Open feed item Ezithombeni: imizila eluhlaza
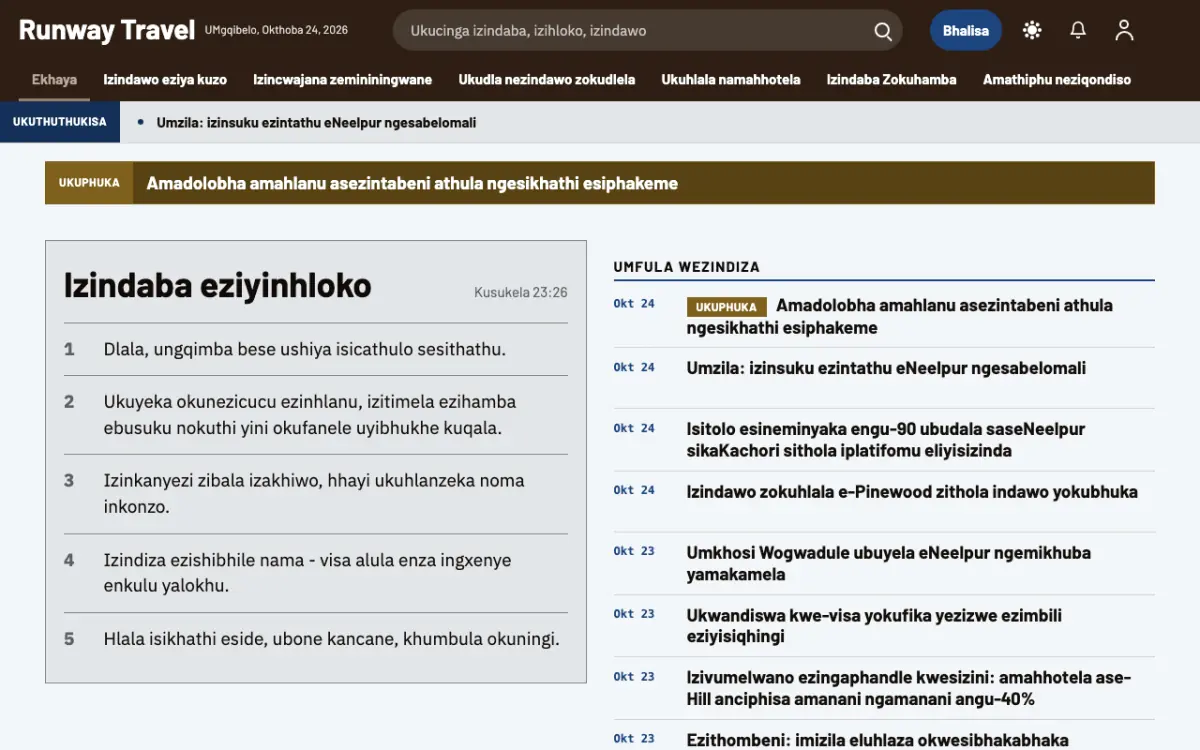The height and width of the screenshot is (750, 1200). [x=877, y=740]
